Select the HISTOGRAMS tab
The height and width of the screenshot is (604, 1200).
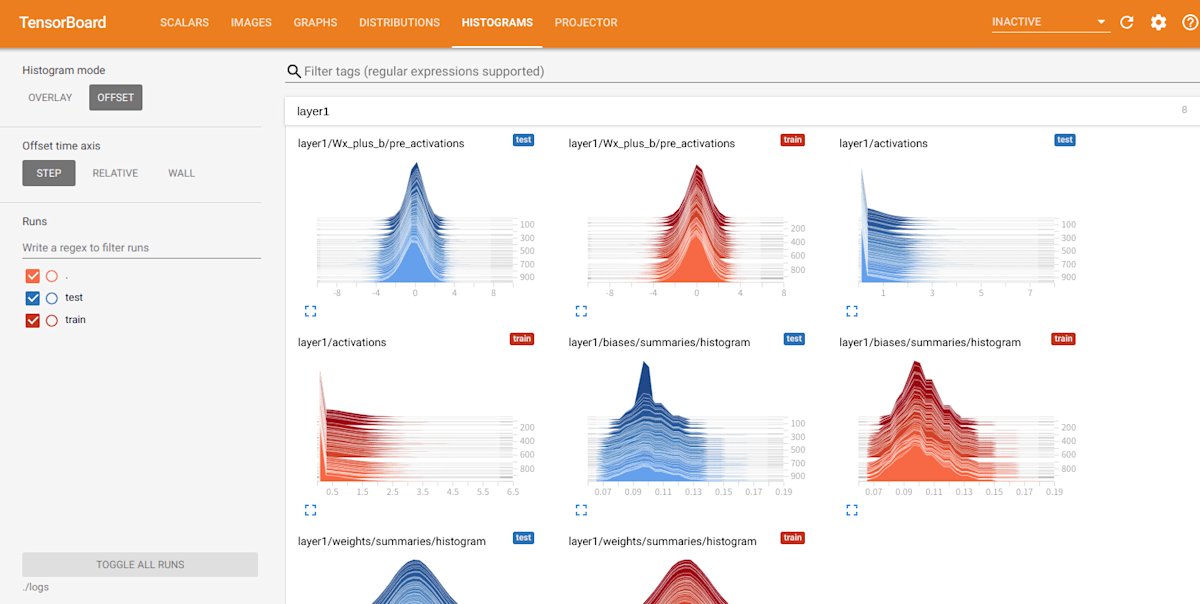[497, 22]
